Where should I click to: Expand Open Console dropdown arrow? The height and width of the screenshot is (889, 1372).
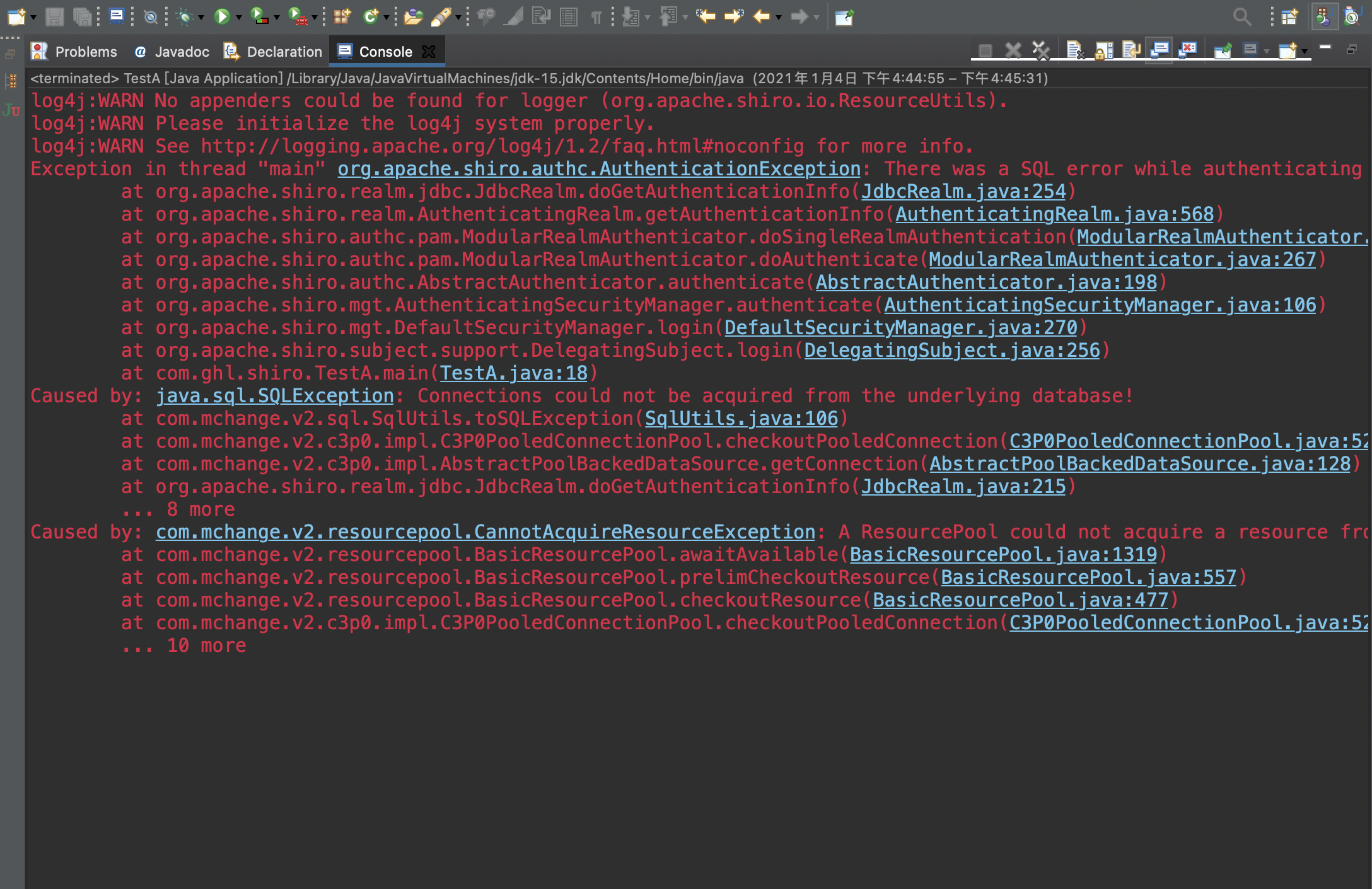pos(1304,52)
